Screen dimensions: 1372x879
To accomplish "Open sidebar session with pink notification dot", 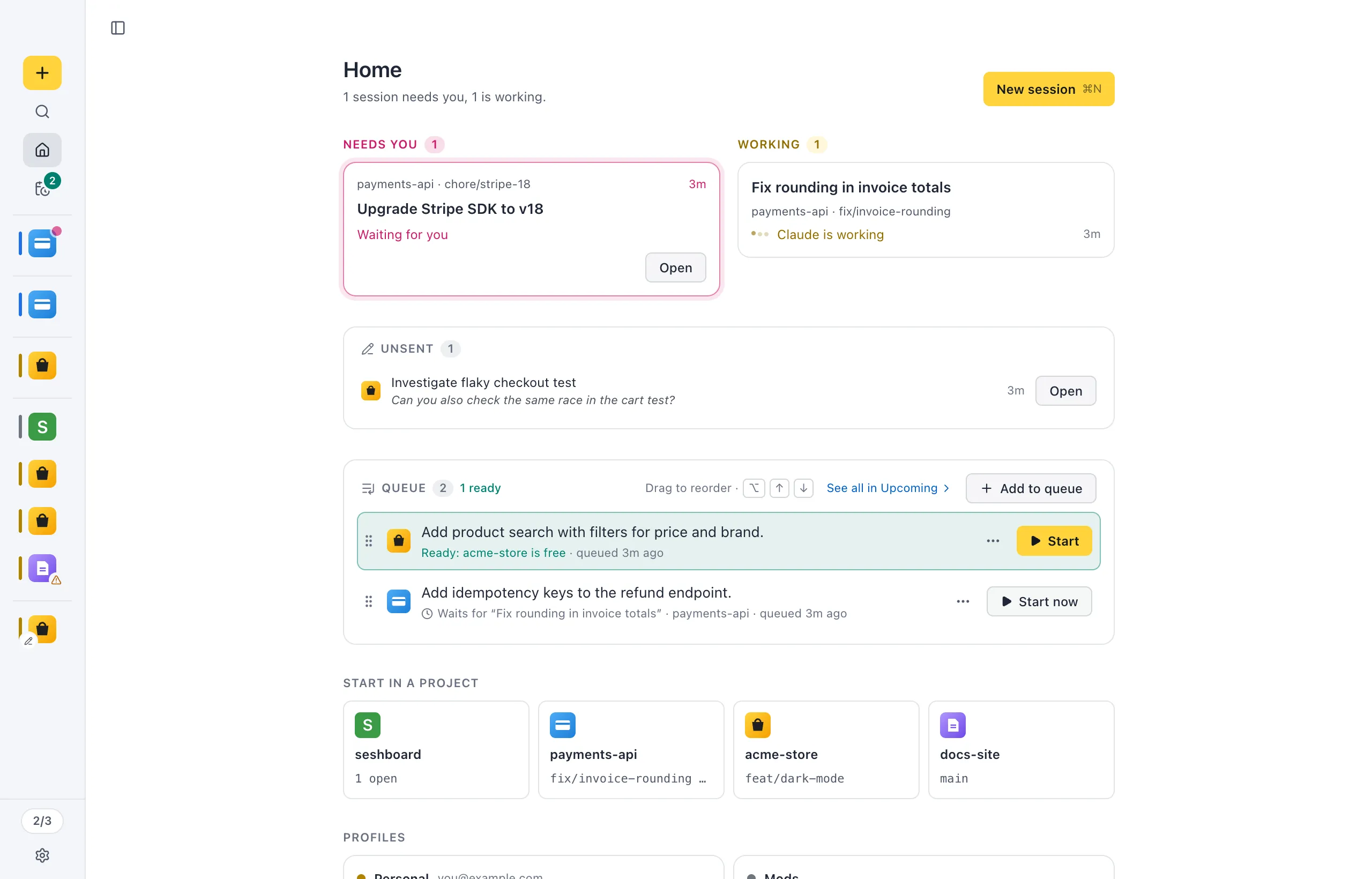I will pyautogui.click(x=42, y=244).
